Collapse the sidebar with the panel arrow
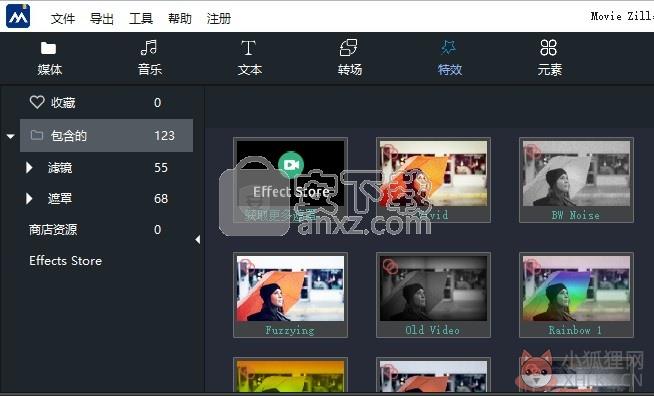The height and width of the screenshot is (396, 654). [x=198, y=240]
